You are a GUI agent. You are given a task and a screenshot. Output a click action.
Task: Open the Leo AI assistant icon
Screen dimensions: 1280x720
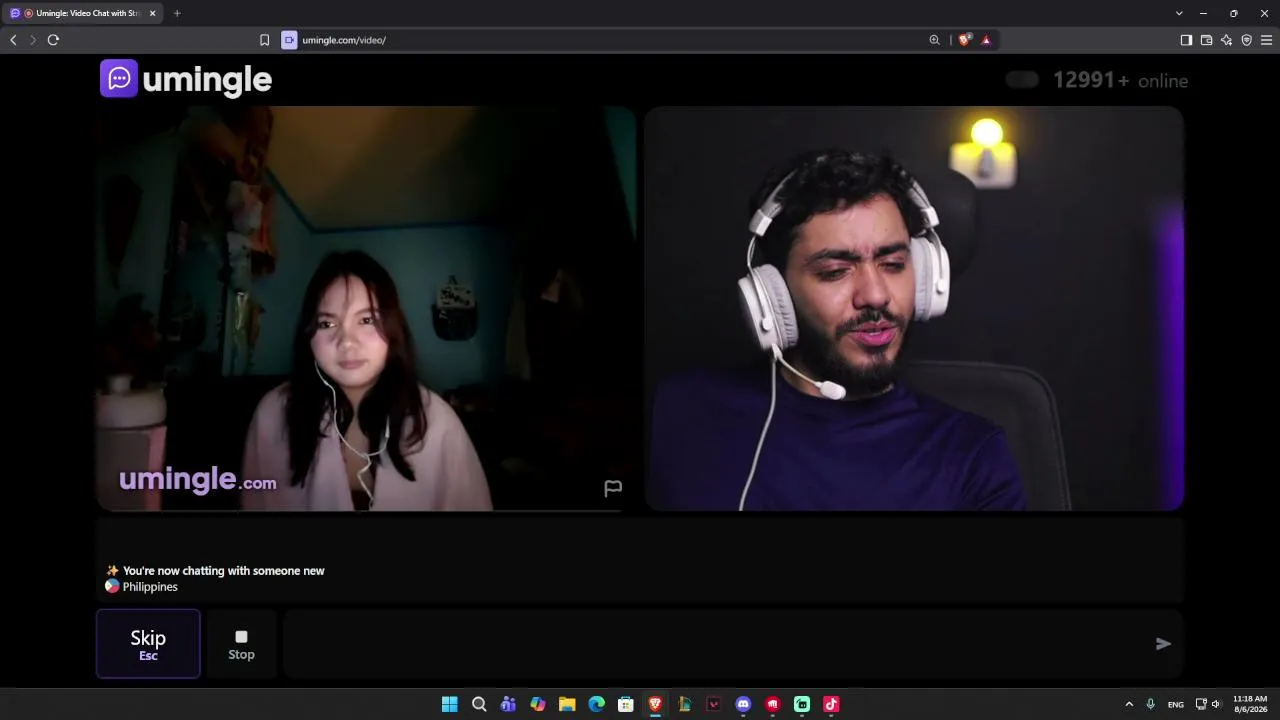(1226, 40)
